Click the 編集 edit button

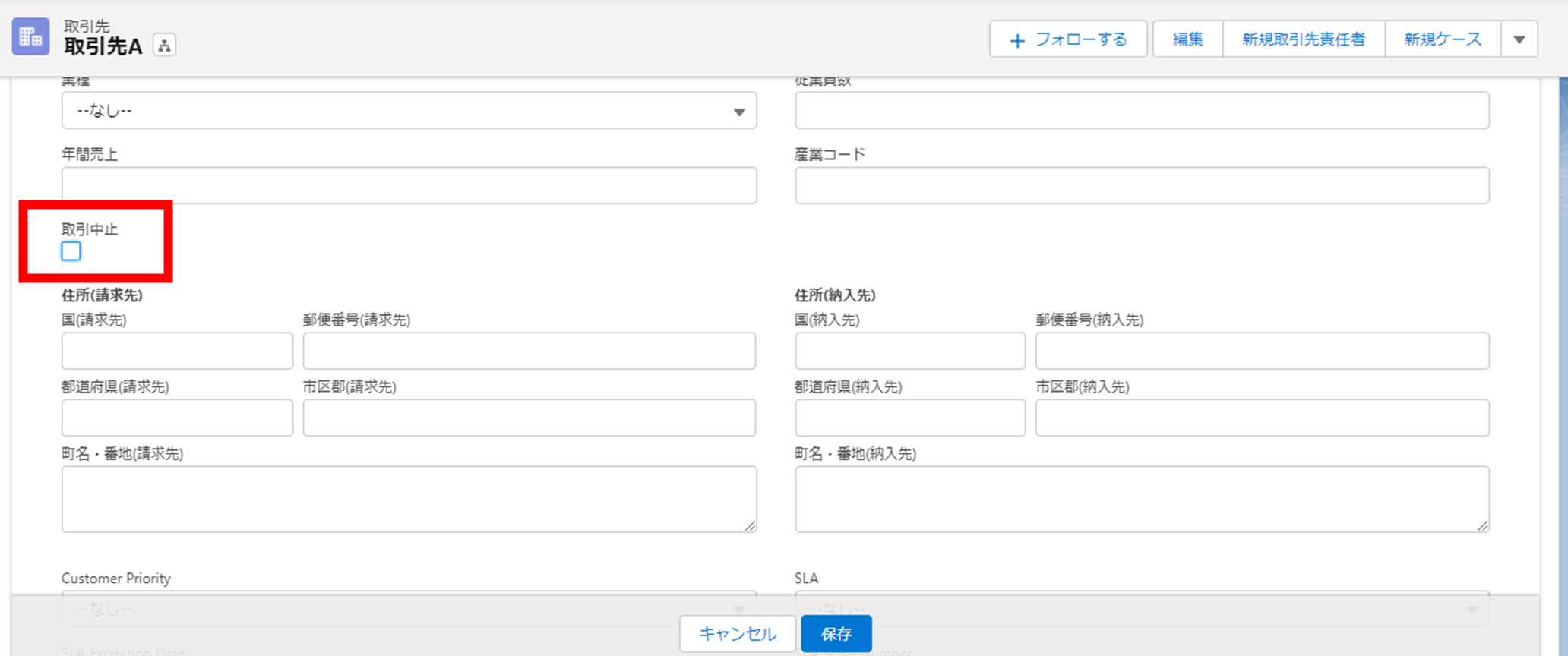pos(1187,39)
